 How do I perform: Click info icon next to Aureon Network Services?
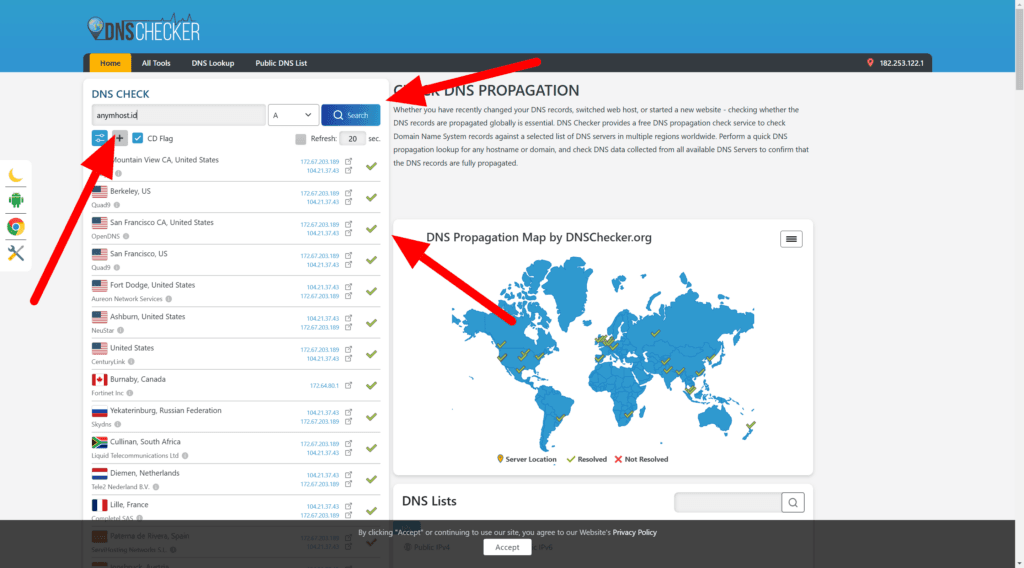[168, 299]
